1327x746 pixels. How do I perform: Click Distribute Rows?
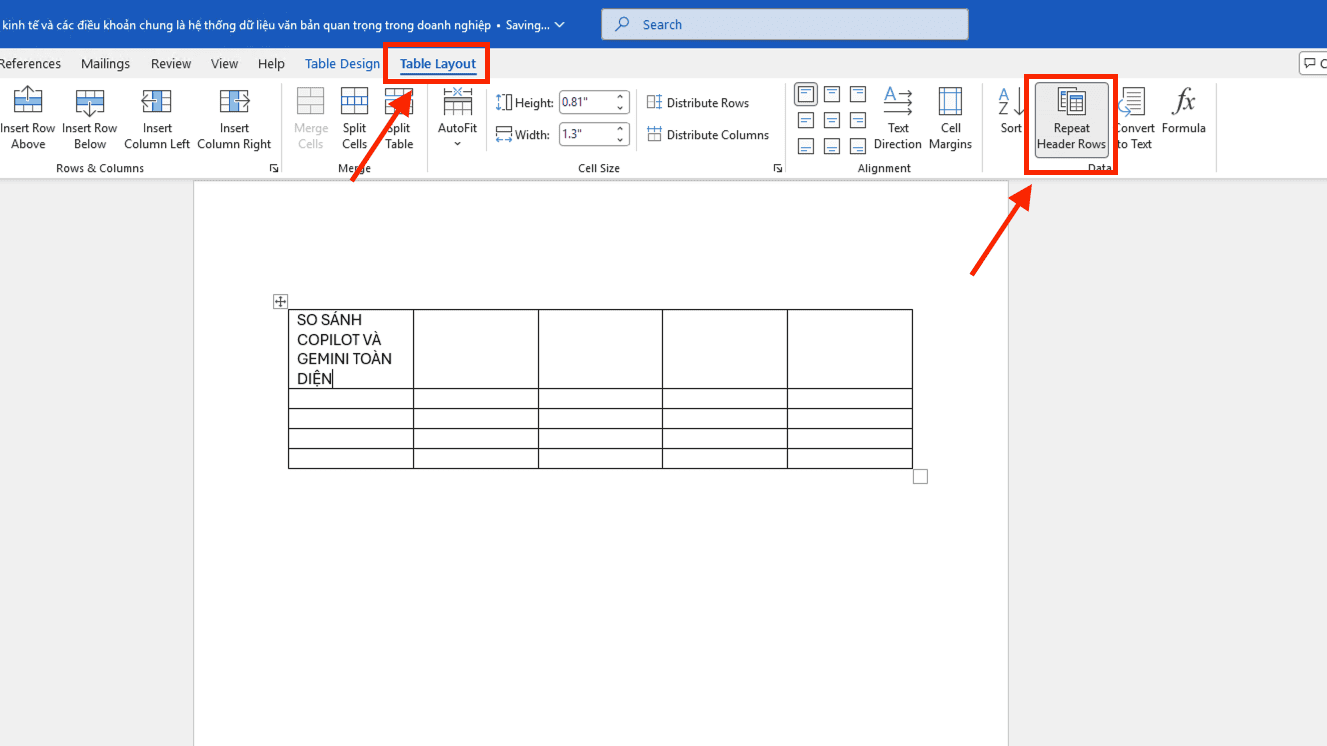click(698, 103)
